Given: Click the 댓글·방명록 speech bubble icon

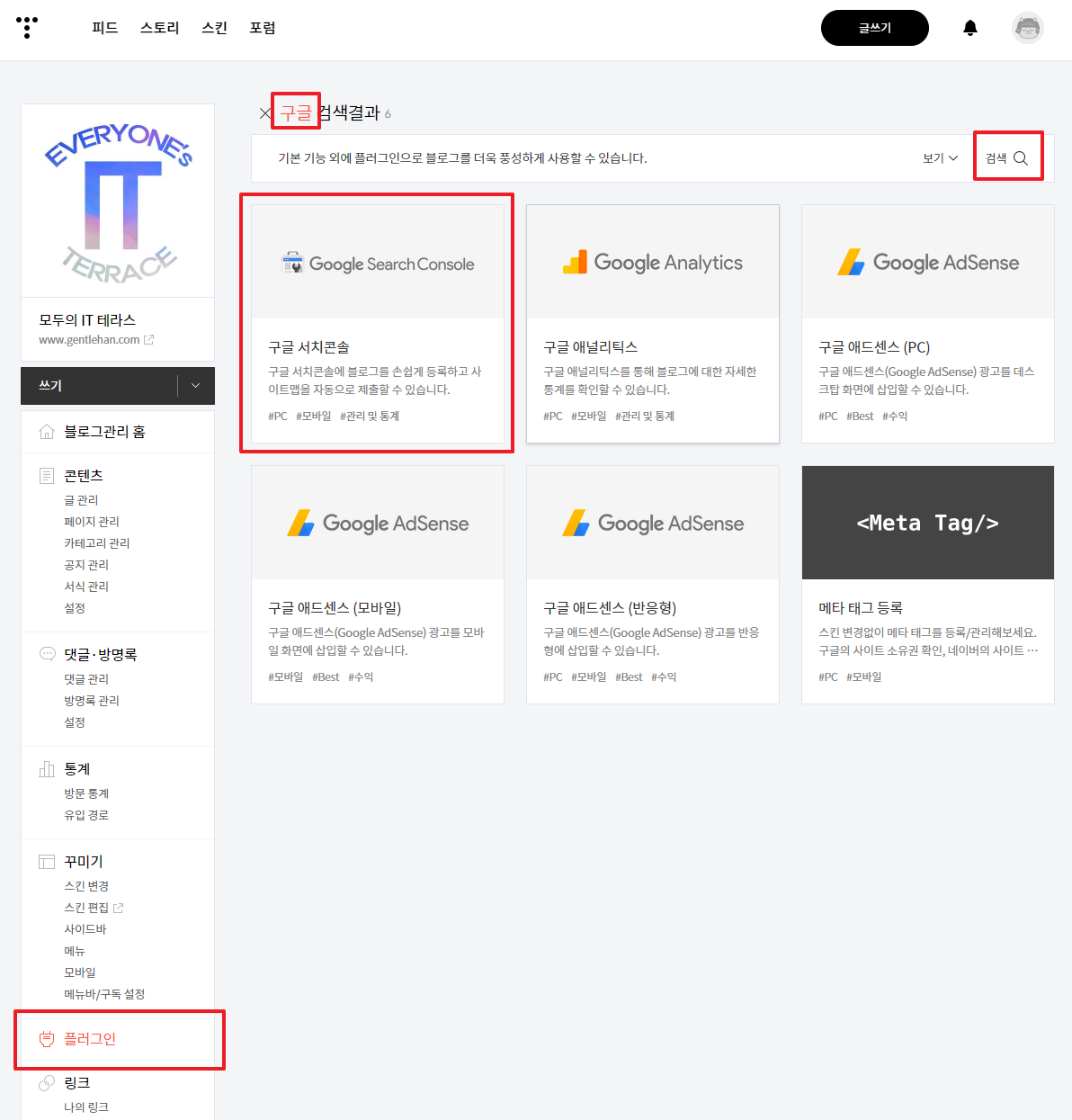Looking at the screenshot, I should pyautogui.click(x=47, y=654).
